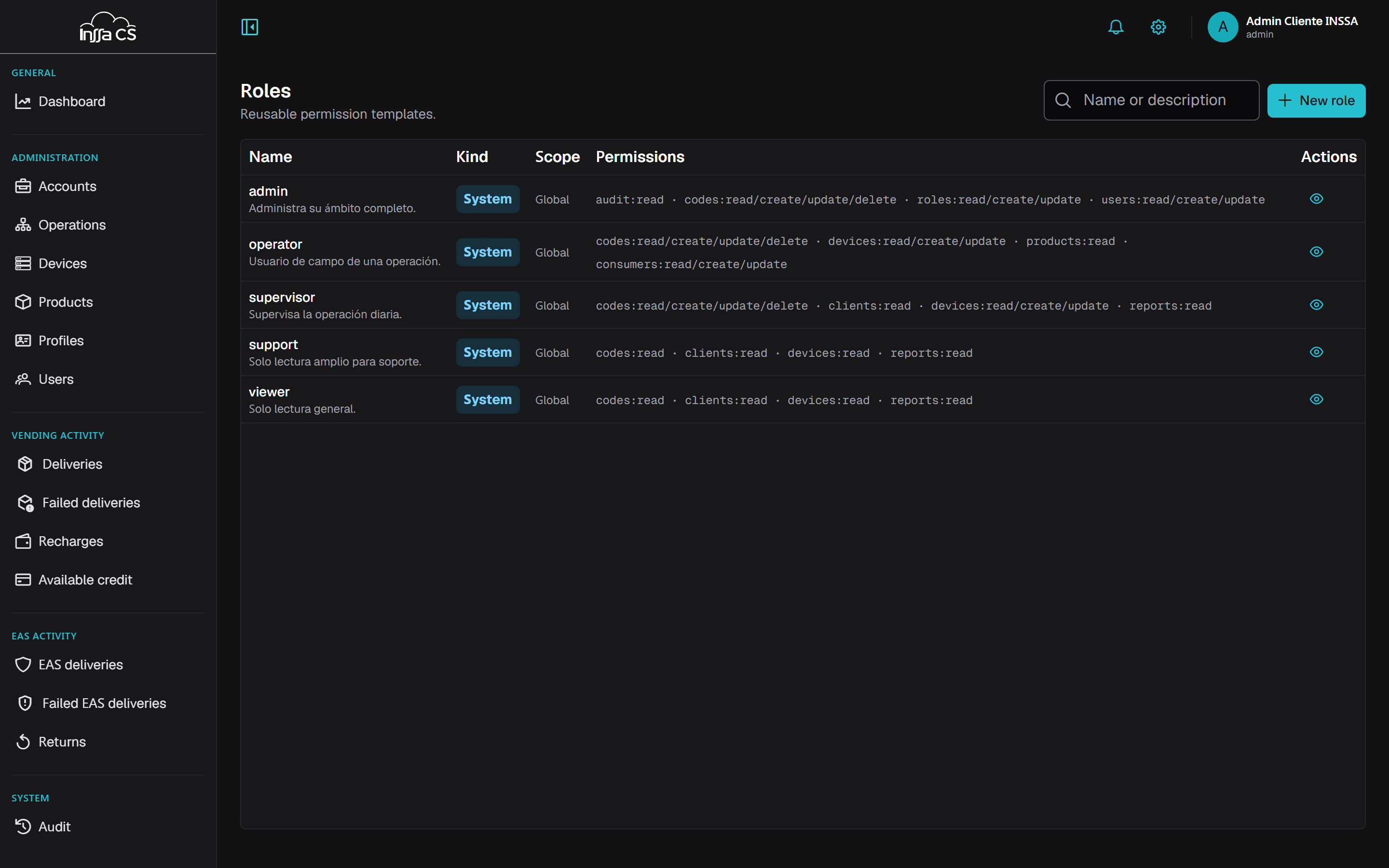Open the Audit log
This screenshot has width=1389, height=868.
[108, 827]
